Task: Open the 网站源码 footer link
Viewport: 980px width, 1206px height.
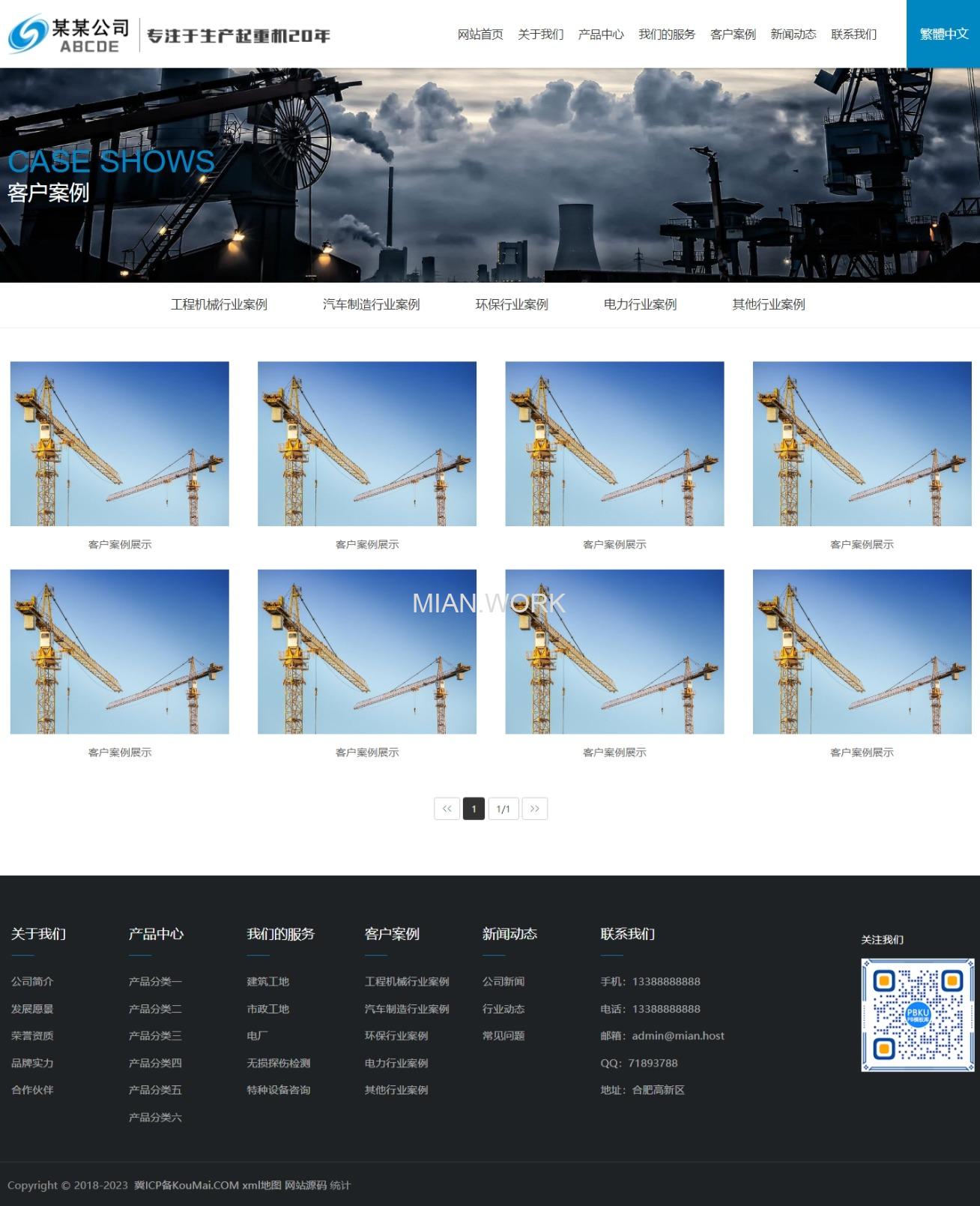Action: [x=306, y=1185]
